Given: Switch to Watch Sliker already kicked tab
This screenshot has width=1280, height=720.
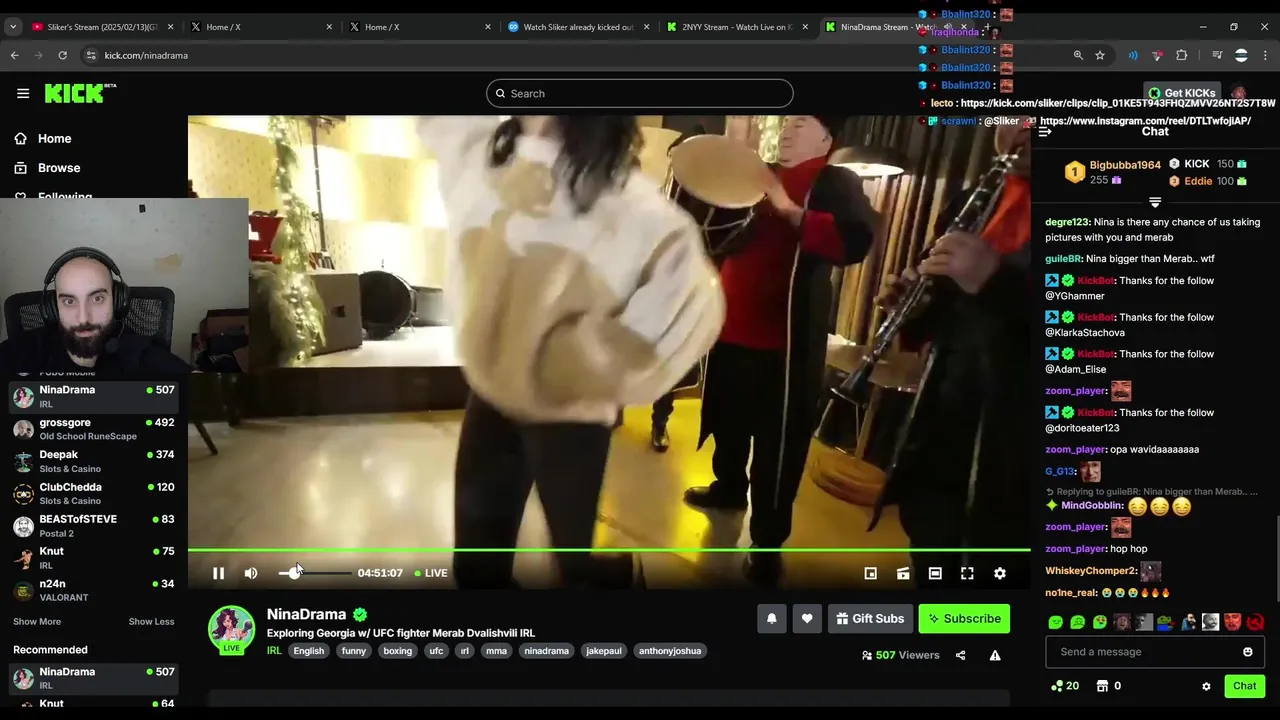Looking at the screenshot, I should 578,27.
